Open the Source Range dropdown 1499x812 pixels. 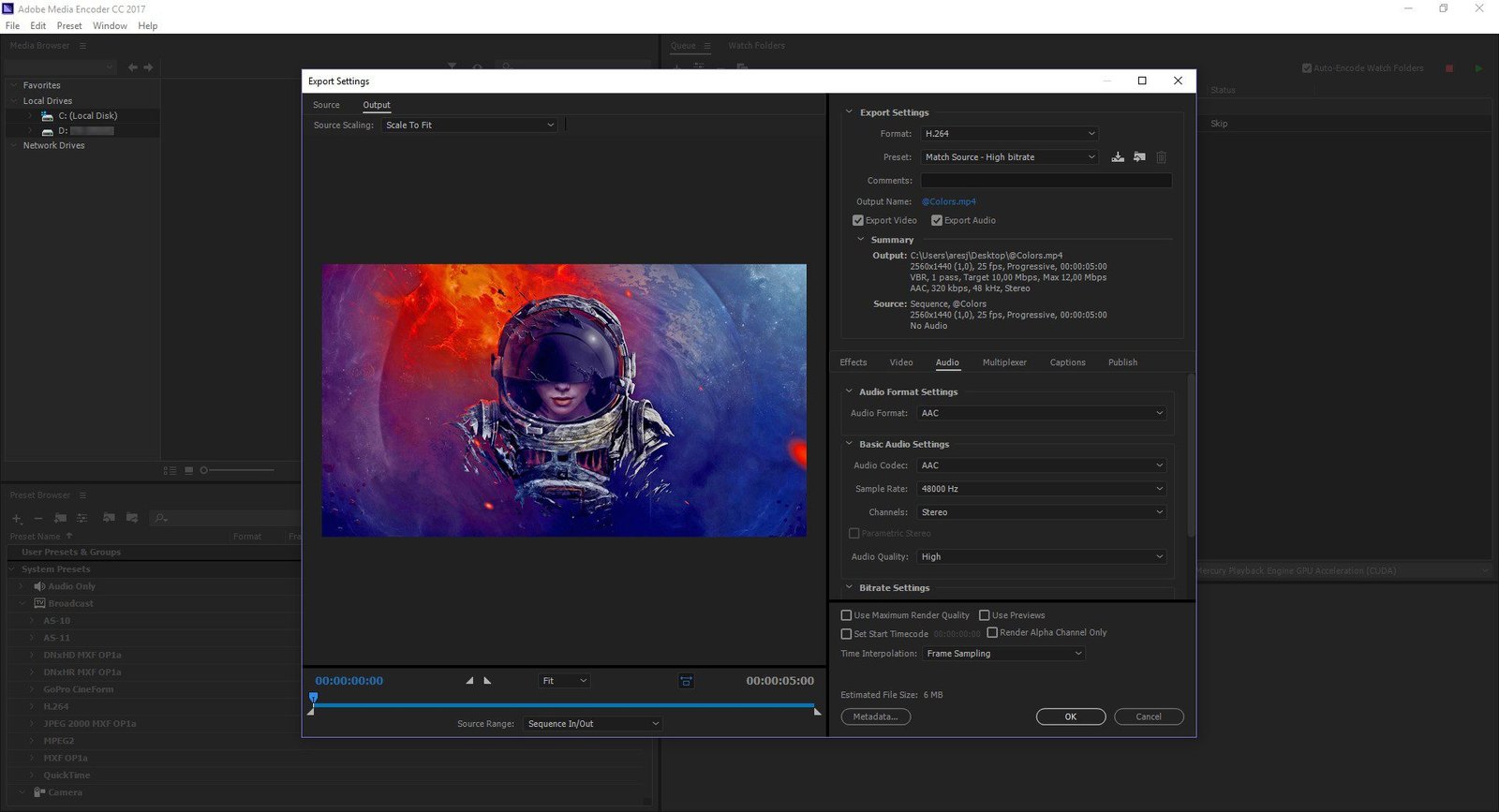point(592,724)
